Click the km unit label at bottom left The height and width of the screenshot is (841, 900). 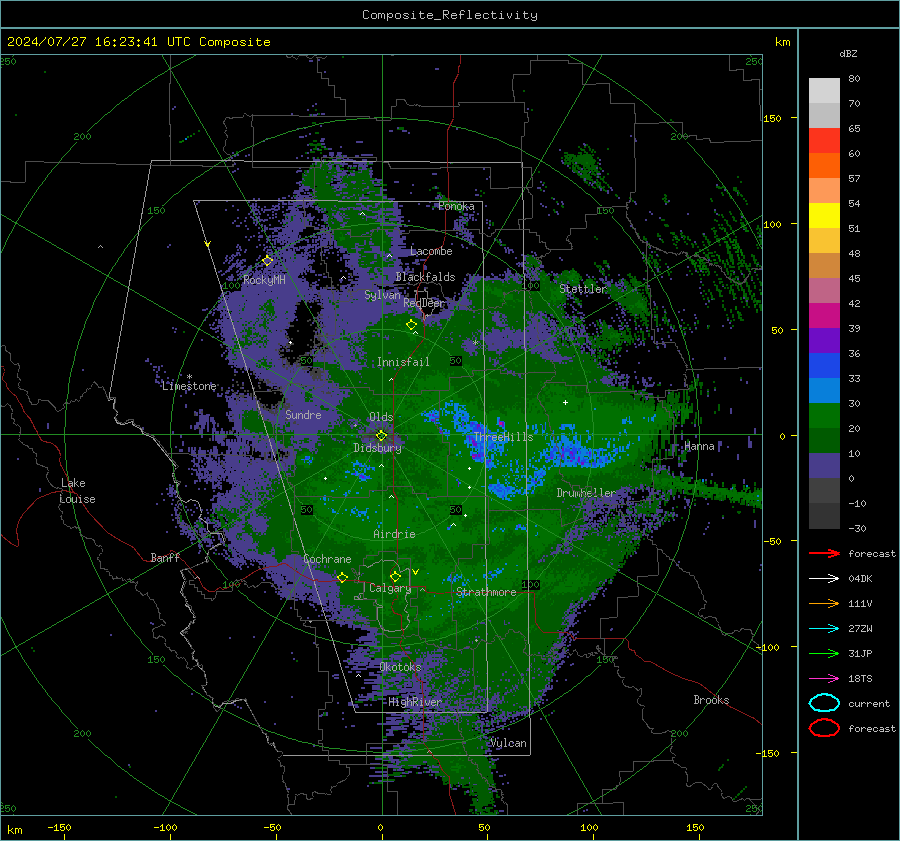point(14,830)
